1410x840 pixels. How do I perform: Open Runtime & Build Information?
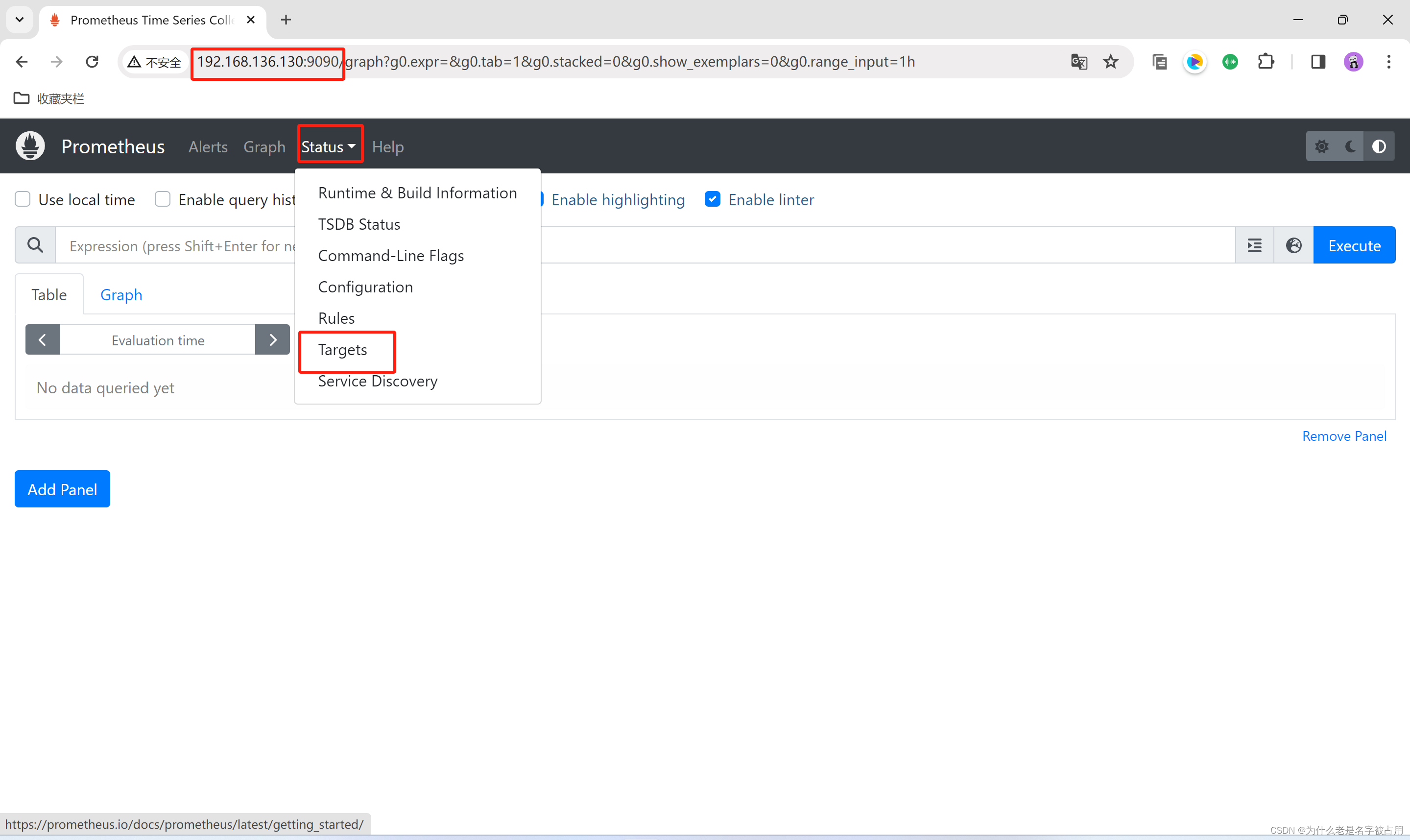point(418,192)
